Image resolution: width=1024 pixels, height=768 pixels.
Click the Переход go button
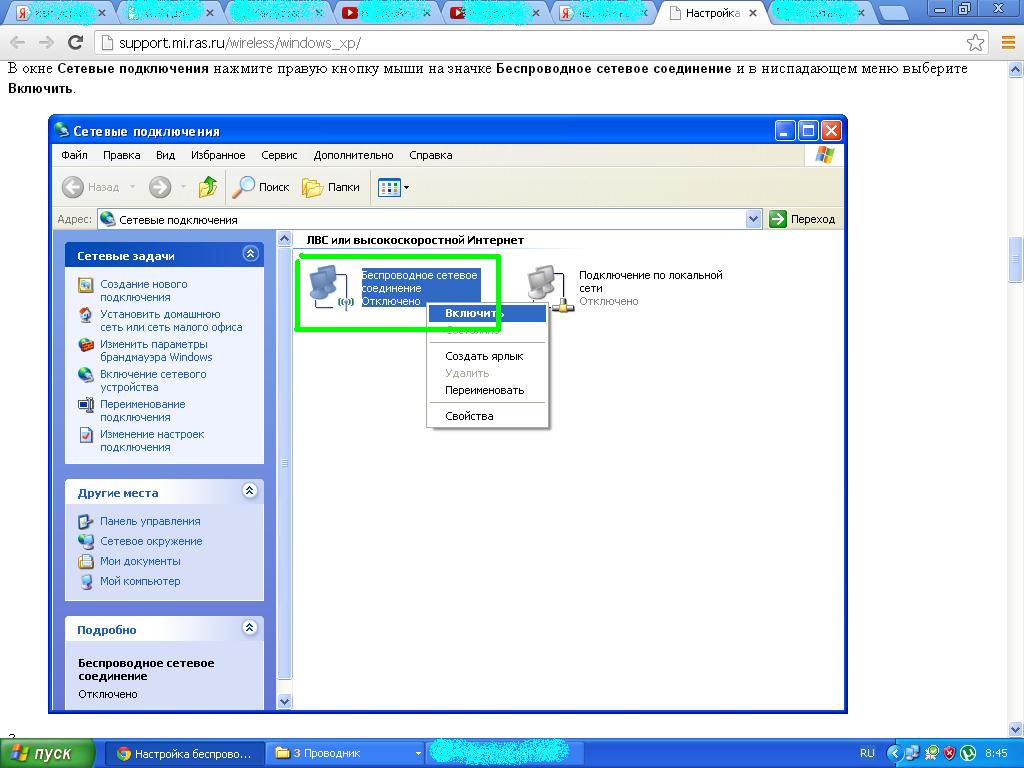click(803, 219)
